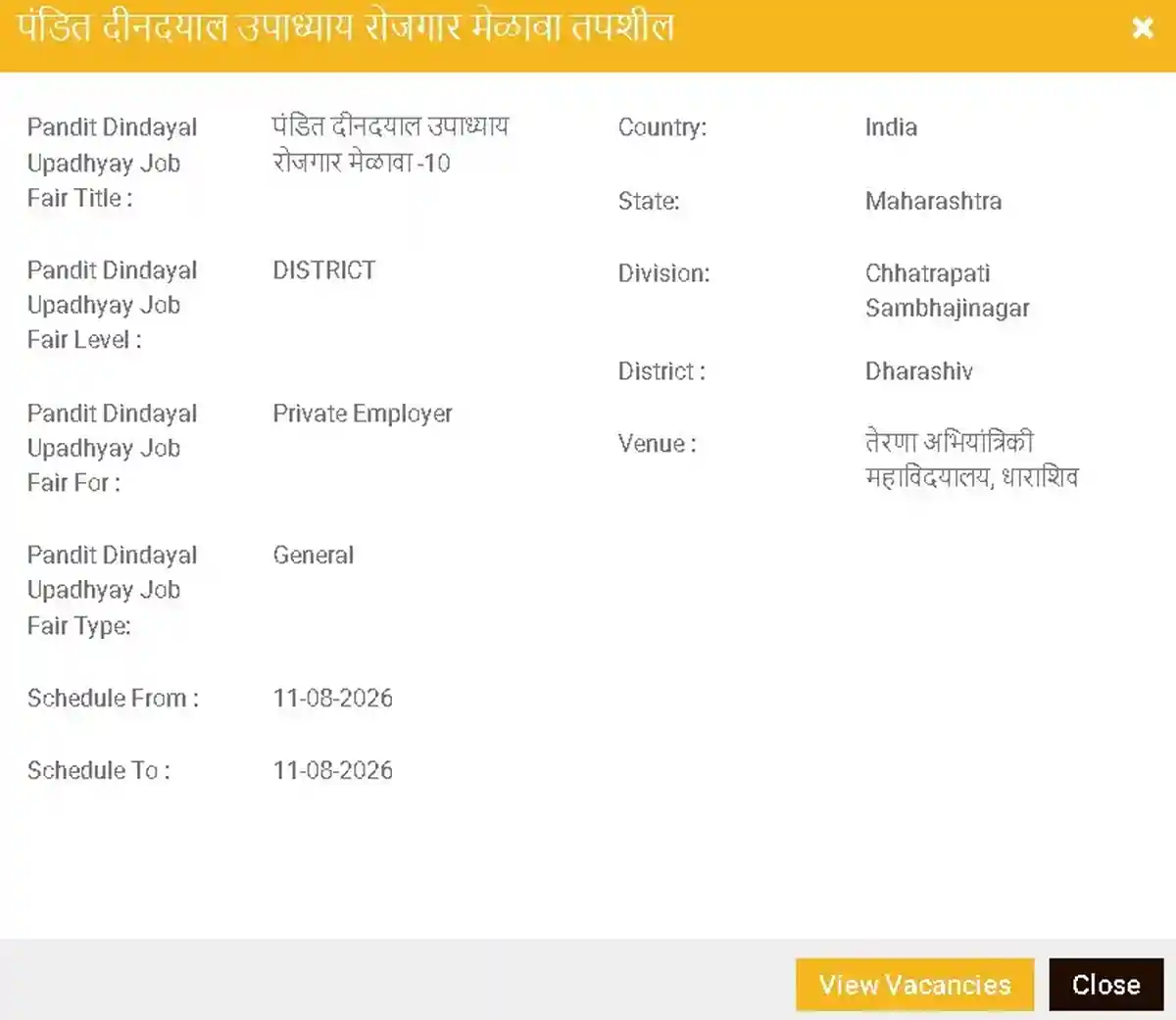
Task: Select the Private Employer value
Action: (363, 413)
